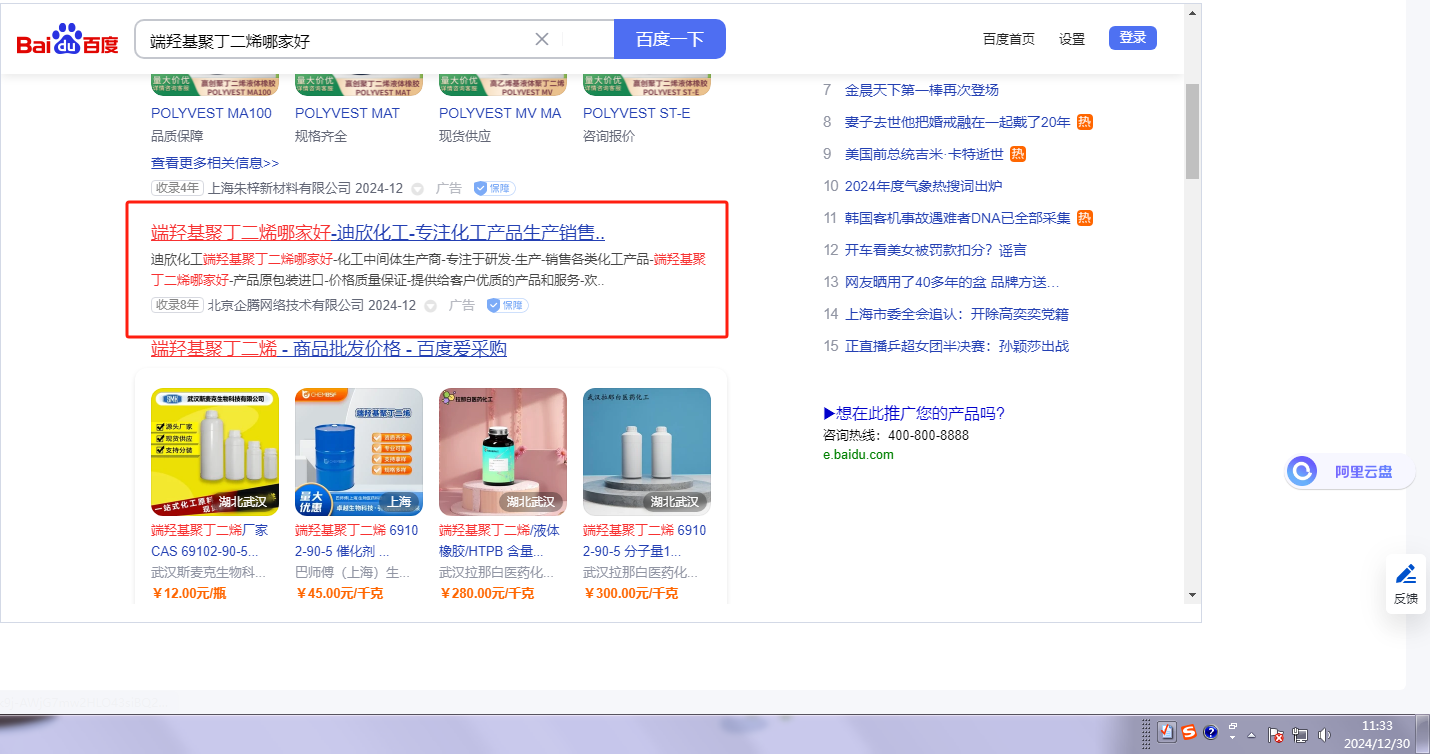Open the volume speaker icon in the tray
Image resolution: width=1430 pixels, height=754 pixels.
click(x=1324, y=734)
